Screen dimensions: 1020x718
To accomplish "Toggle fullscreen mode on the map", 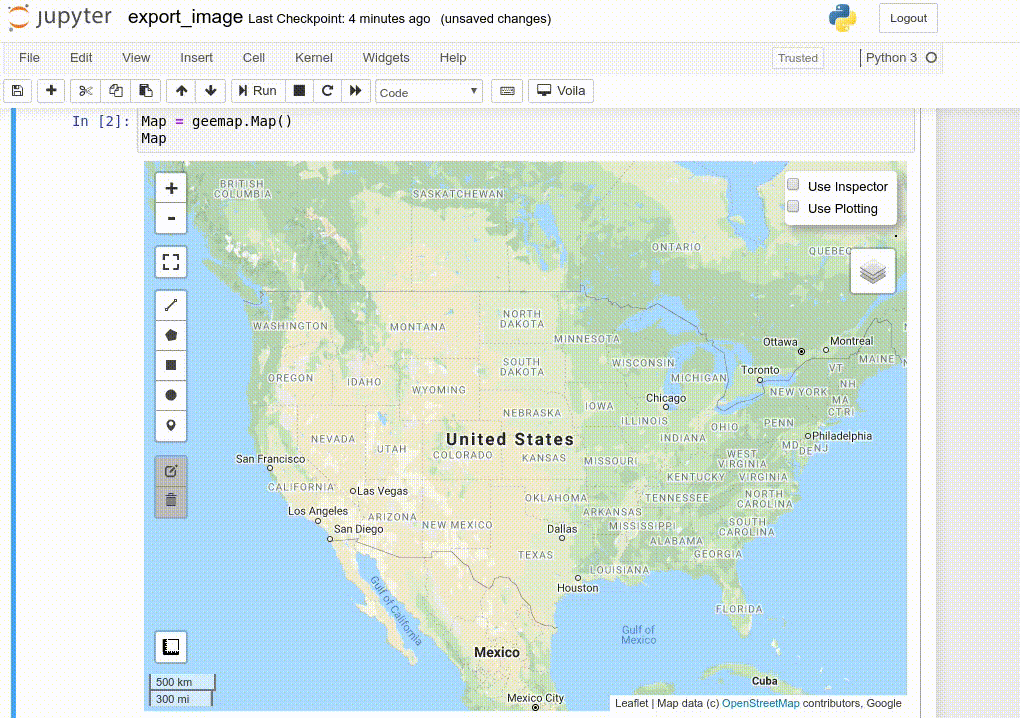I will coord(170,261).
